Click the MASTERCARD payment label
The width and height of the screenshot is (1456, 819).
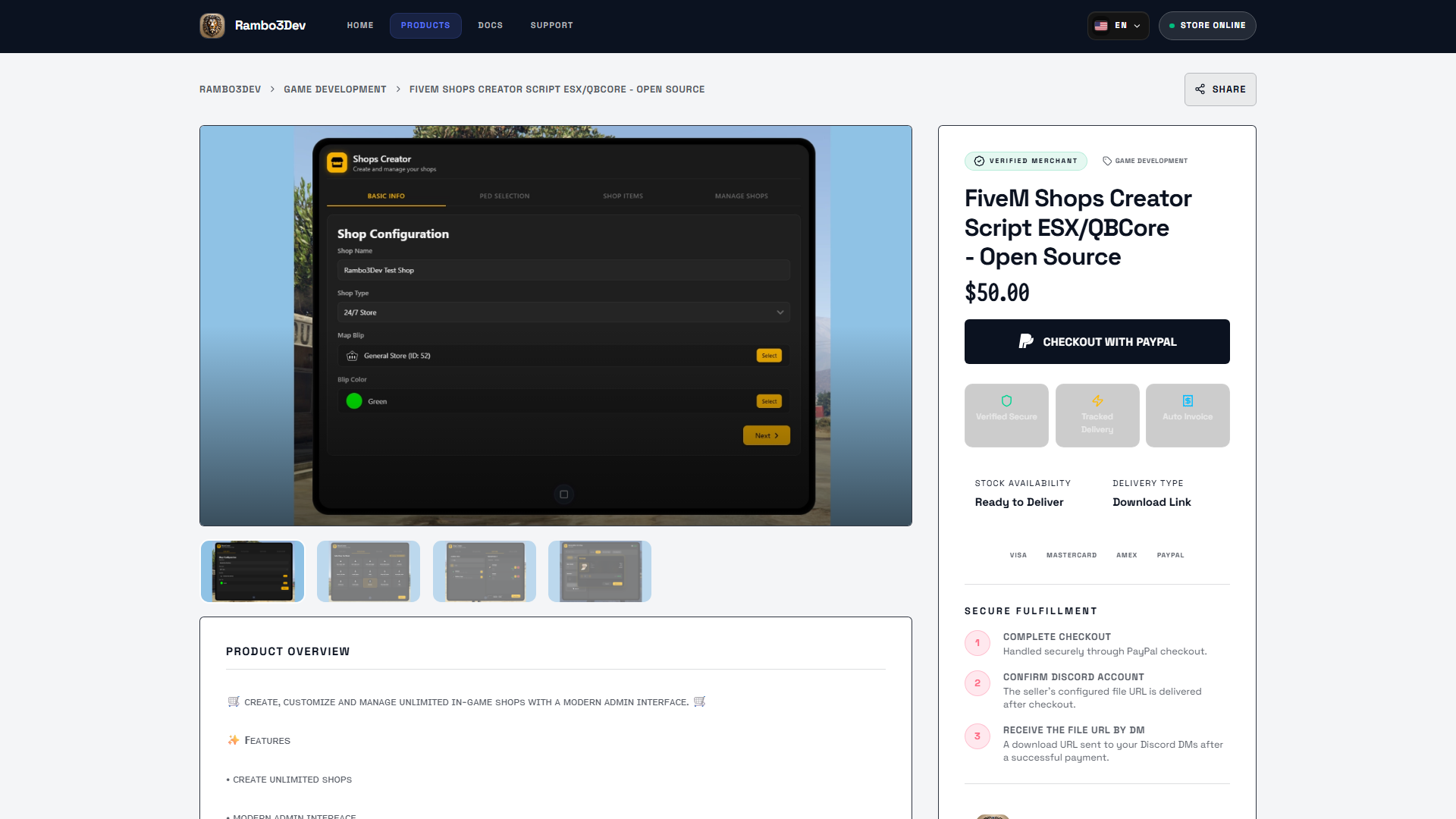click(1072, 555)
